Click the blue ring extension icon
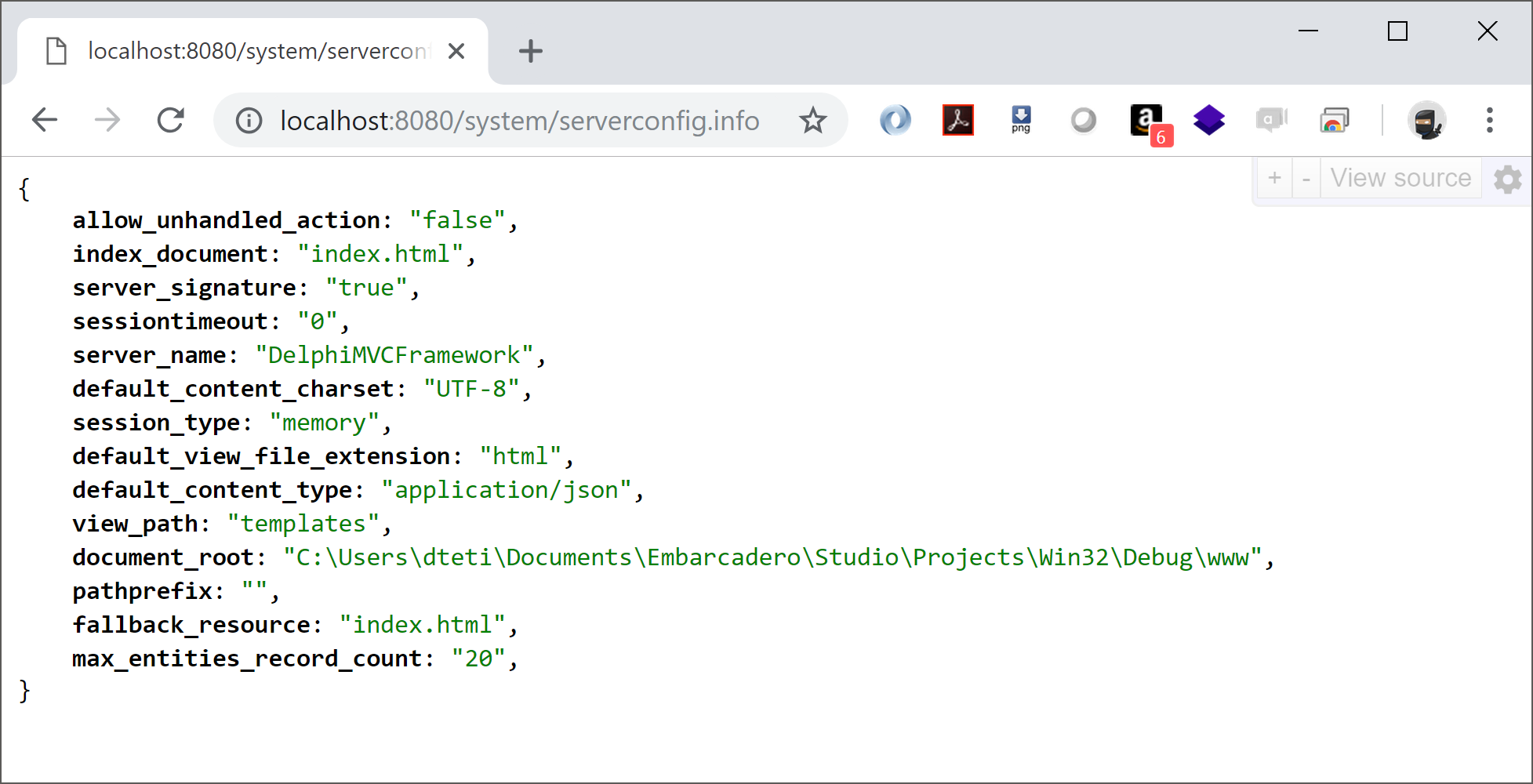1533x784 pixels. (895, 120)
